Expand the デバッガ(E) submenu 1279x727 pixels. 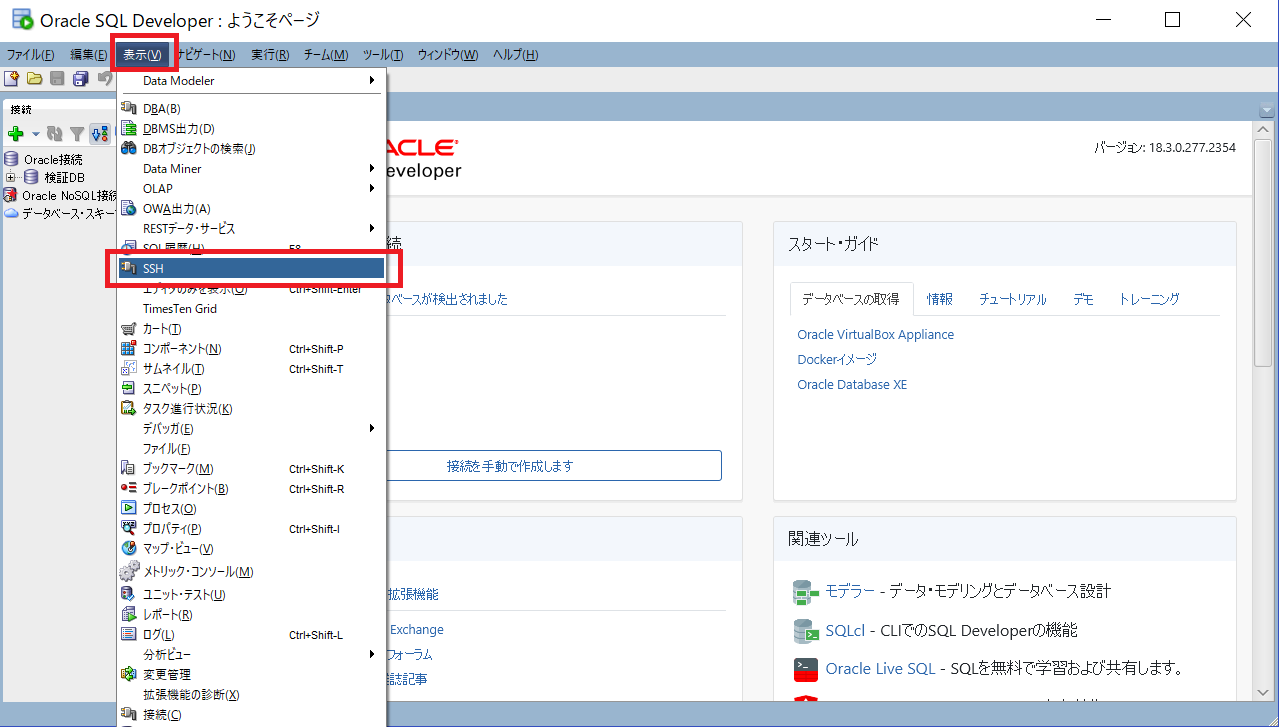point(251,428)
